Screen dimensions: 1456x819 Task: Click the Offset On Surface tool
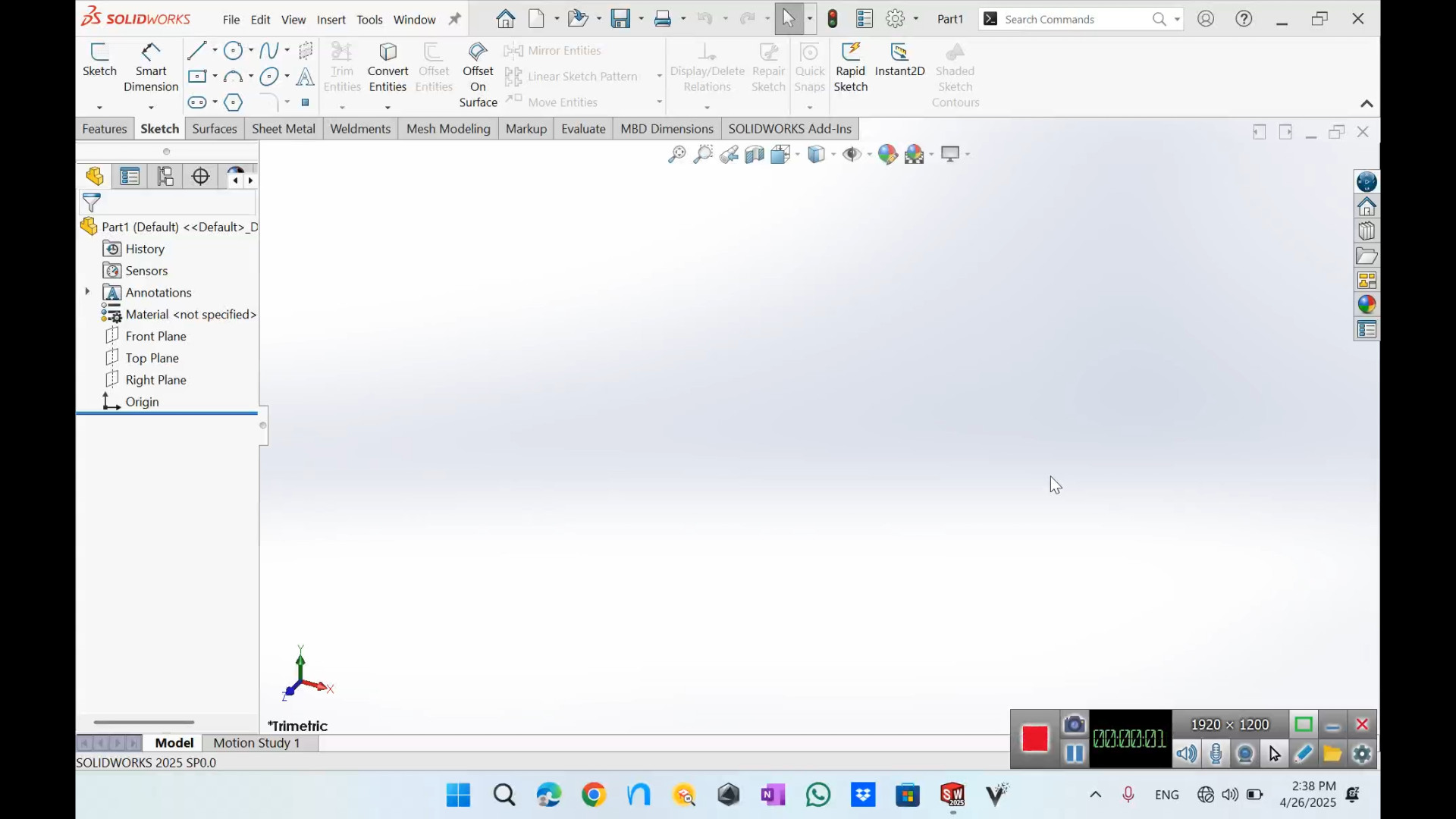478,74
